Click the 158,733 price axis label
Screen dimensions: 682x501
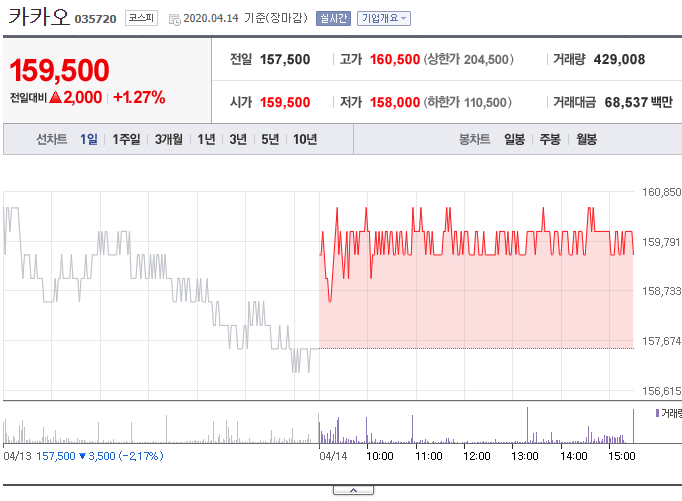[662, 291]
